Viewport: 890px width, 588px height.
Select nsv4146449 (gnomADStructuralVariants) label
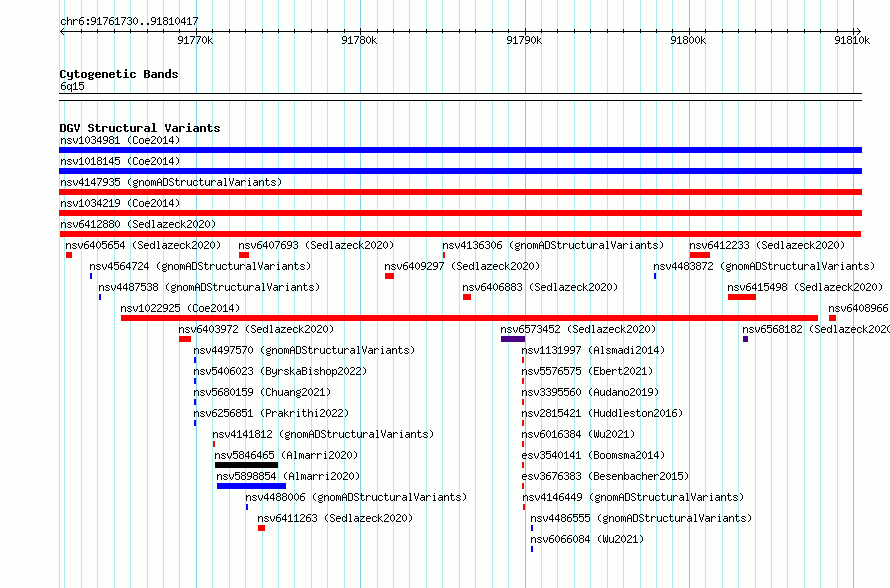pyautogui.click(x=633, y=497)
